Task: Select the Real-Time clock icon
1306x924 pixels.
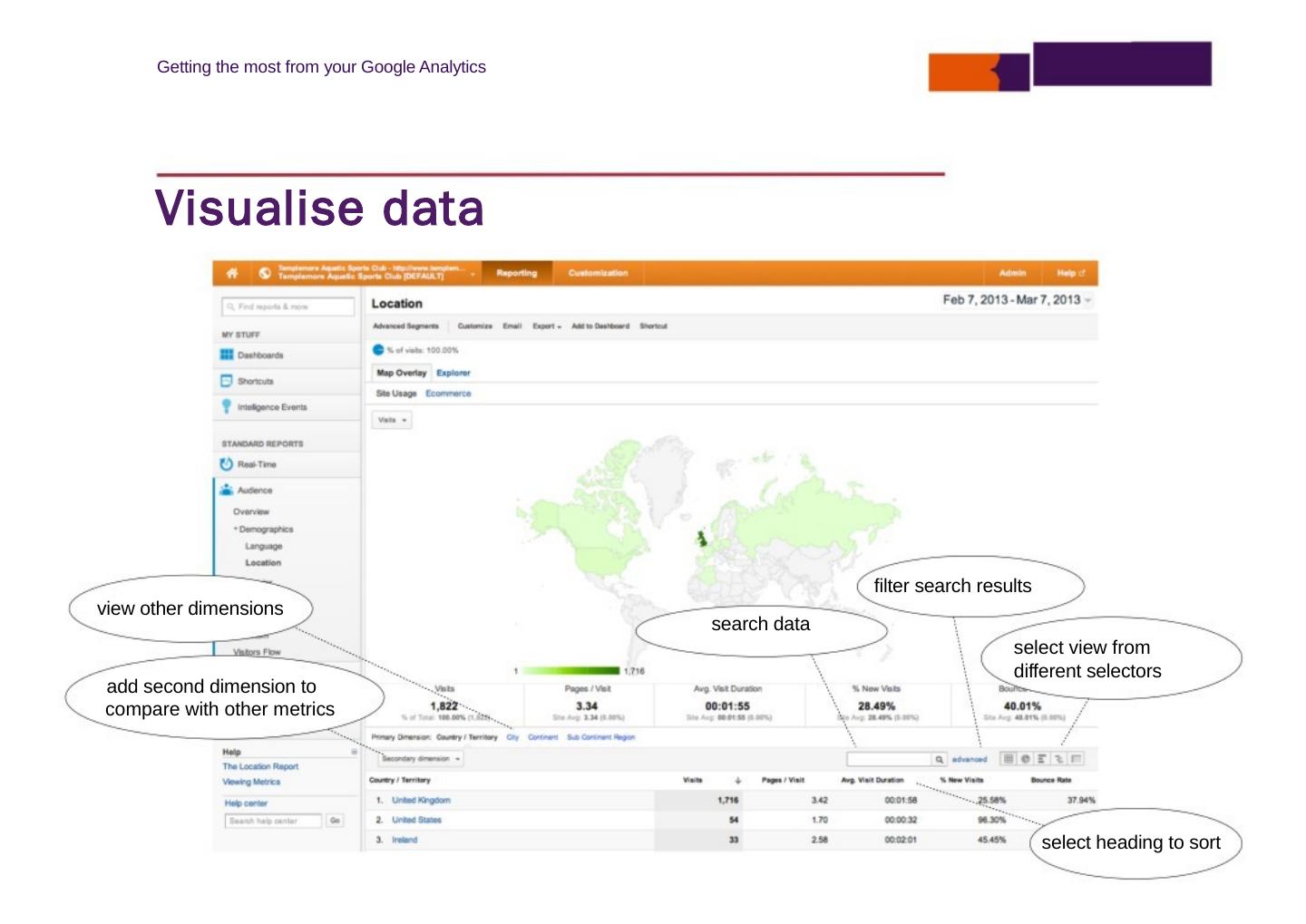Action: point(227,464)
